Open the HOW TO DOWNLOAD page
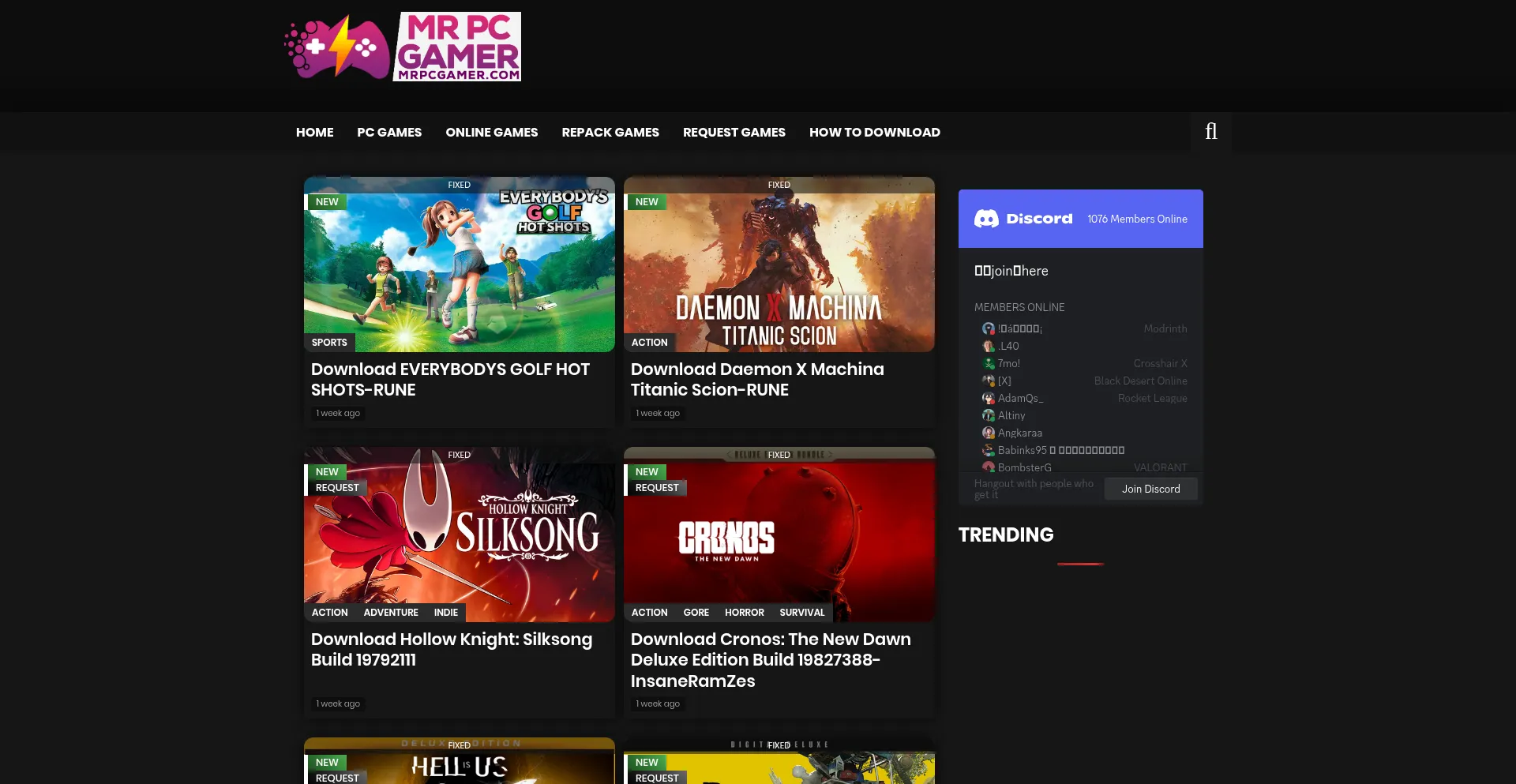This screenshot has height=784, width=1516. coord(875,132)
